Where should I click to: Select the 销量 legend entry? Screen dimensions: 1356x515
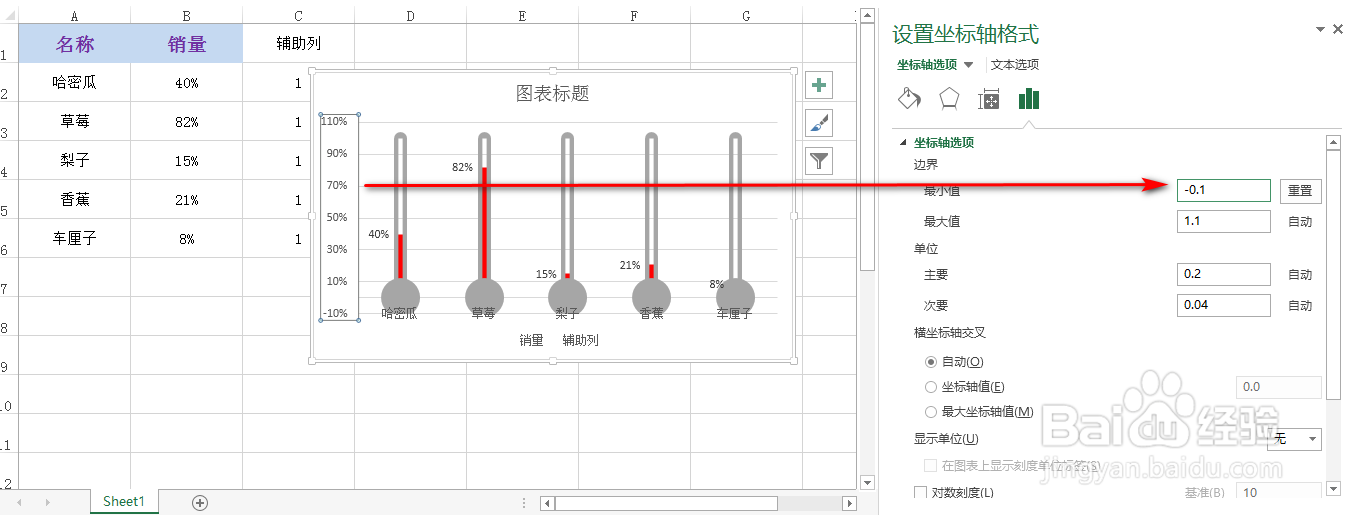pos(531,340)
